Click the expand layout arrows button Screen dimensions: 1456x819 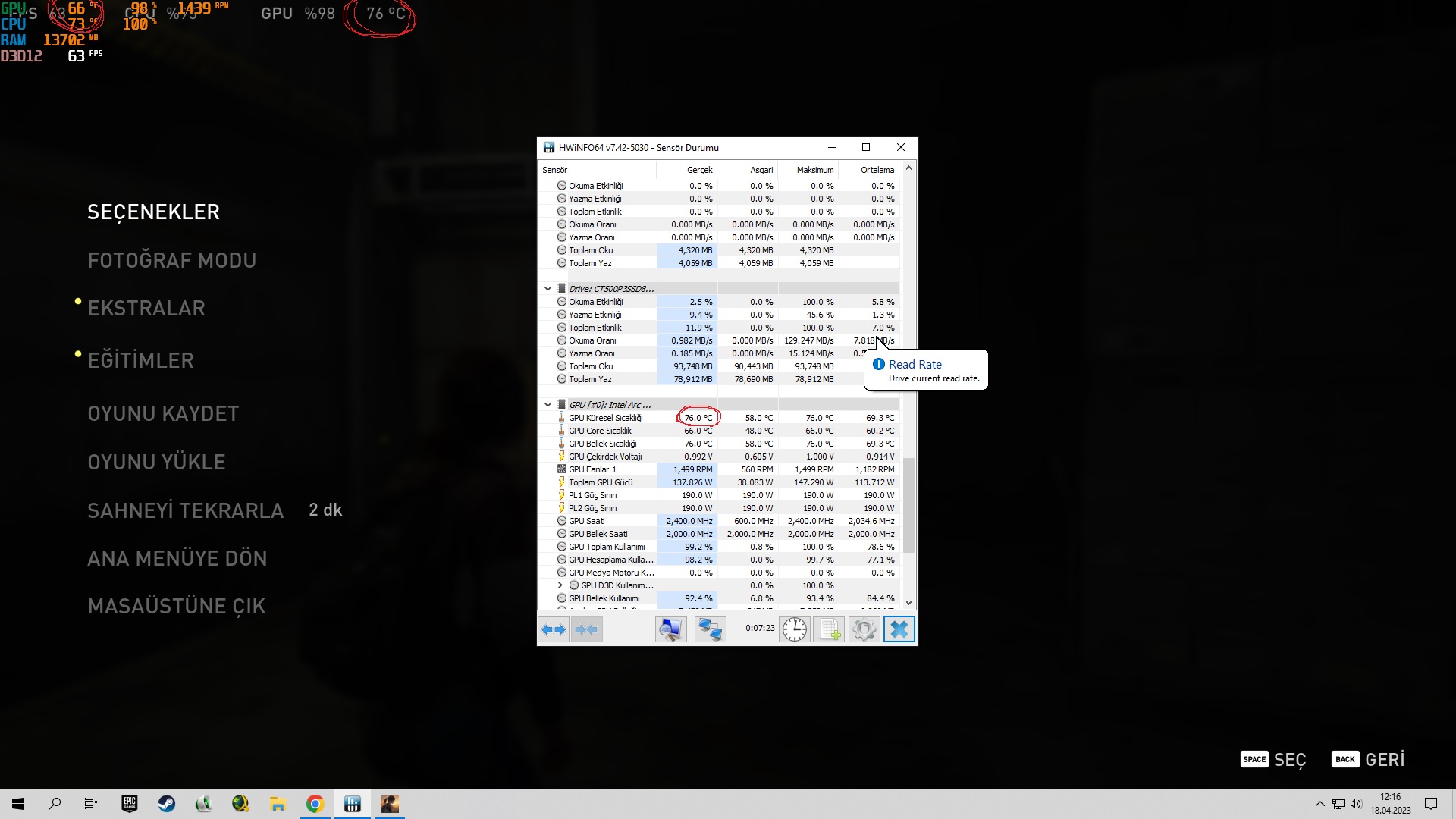click(x=554, y=629)
